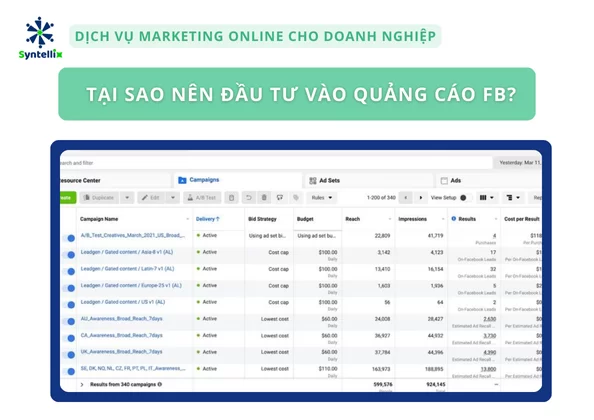The image size is (594, 420).
Task: Click the 41,719 impressions value
Action: coord(435,236)
